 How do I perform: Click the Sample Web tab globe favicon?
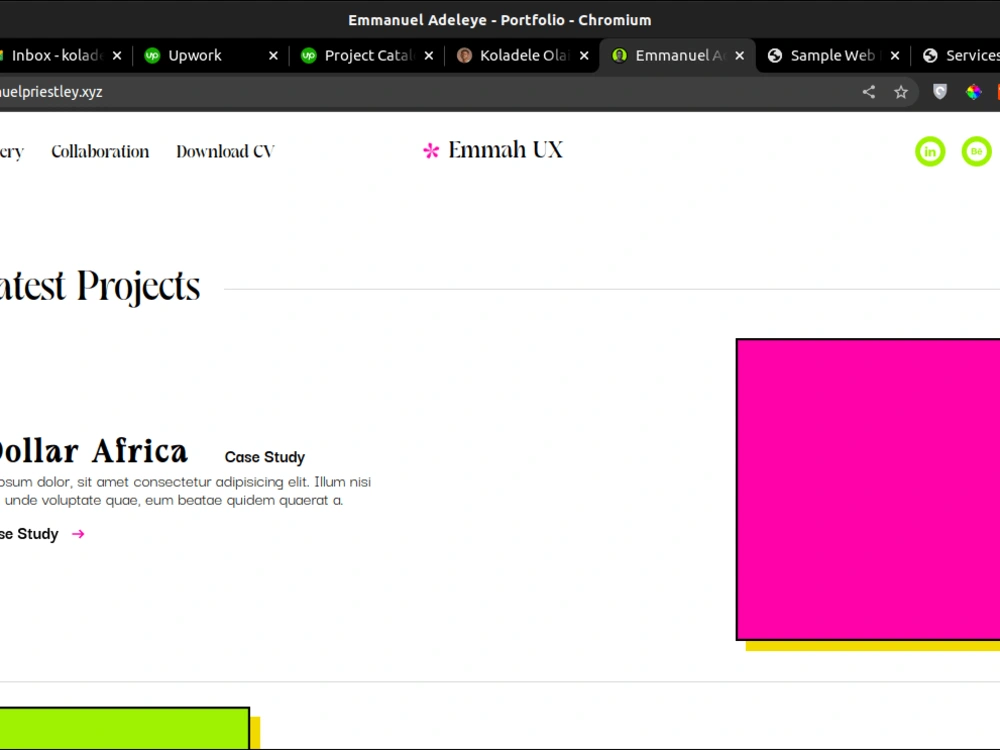775,55
